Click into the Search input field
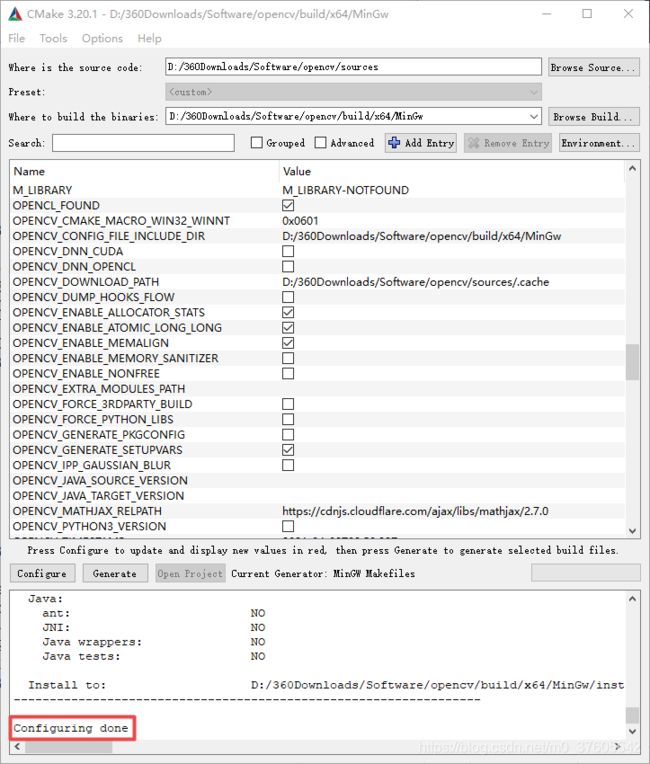 coord(143,143)
